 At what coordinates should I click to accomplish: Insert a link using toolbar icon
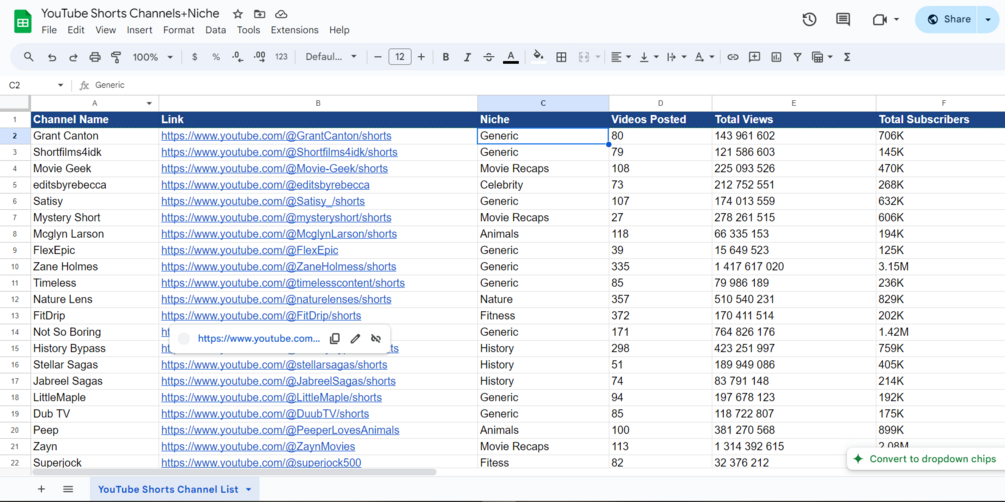pos(733,57)
